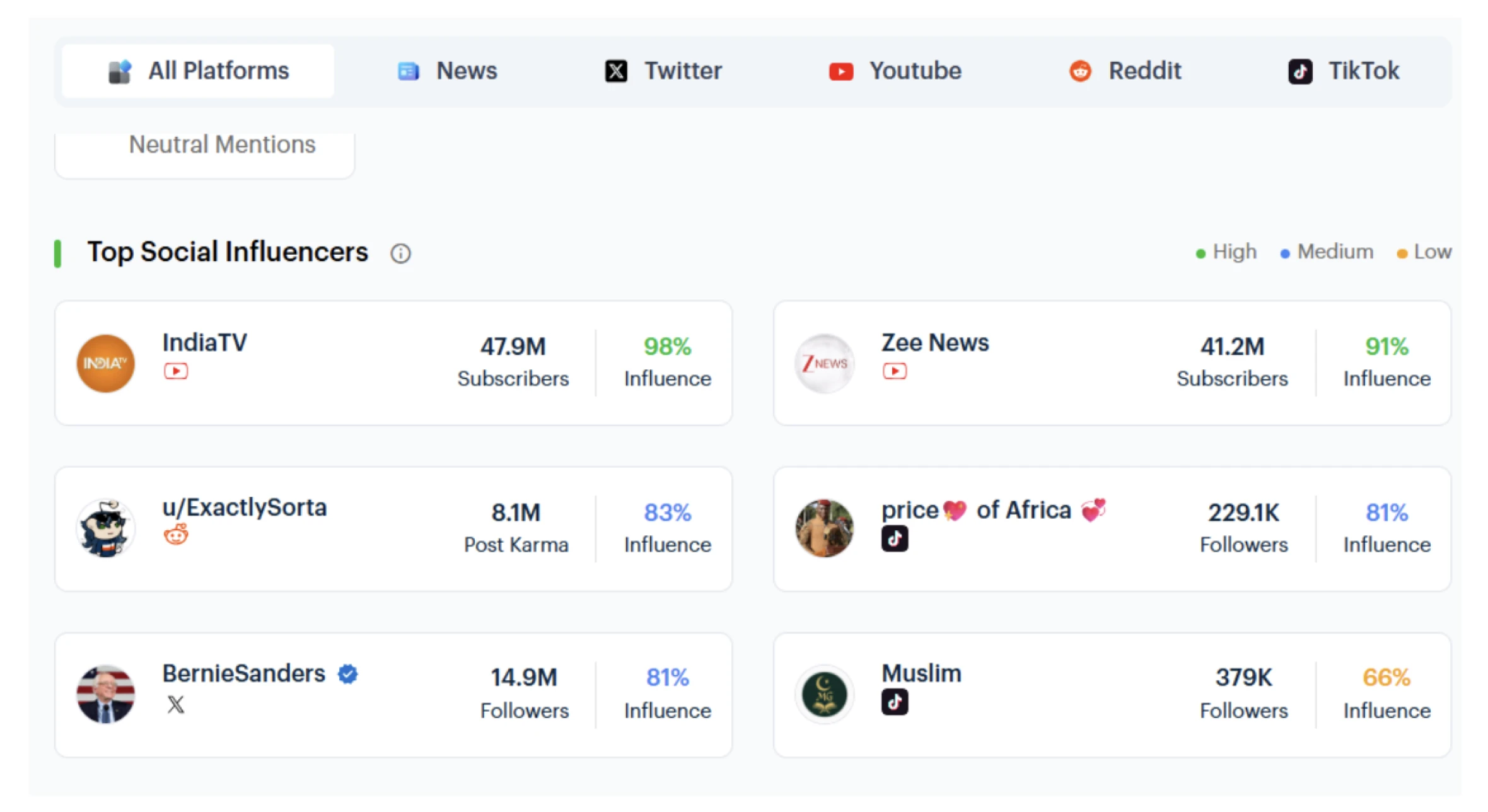Click the TikTok icon under price of Africa
The image size is (1488, 812).
click(895, 538)
